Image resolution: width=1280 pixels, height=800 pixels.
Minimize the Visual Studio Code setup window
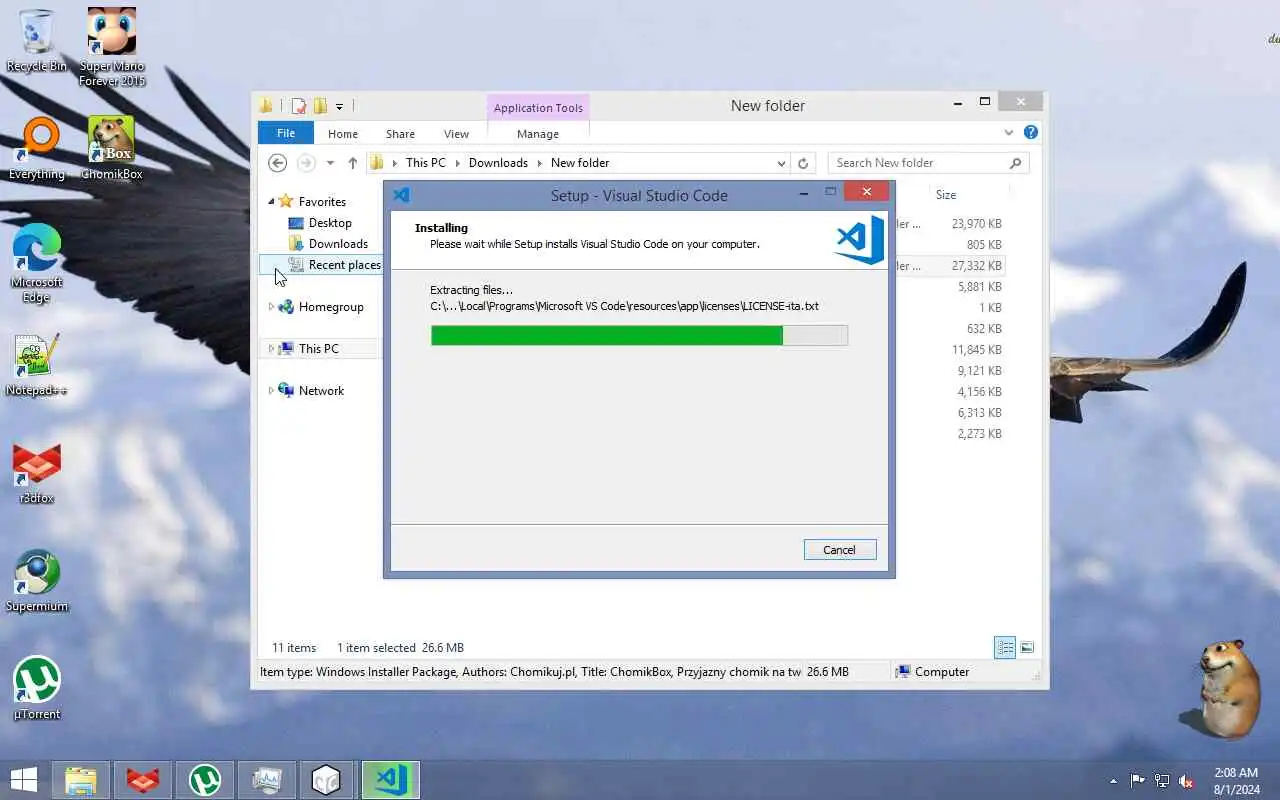click(x=802, y=192)
